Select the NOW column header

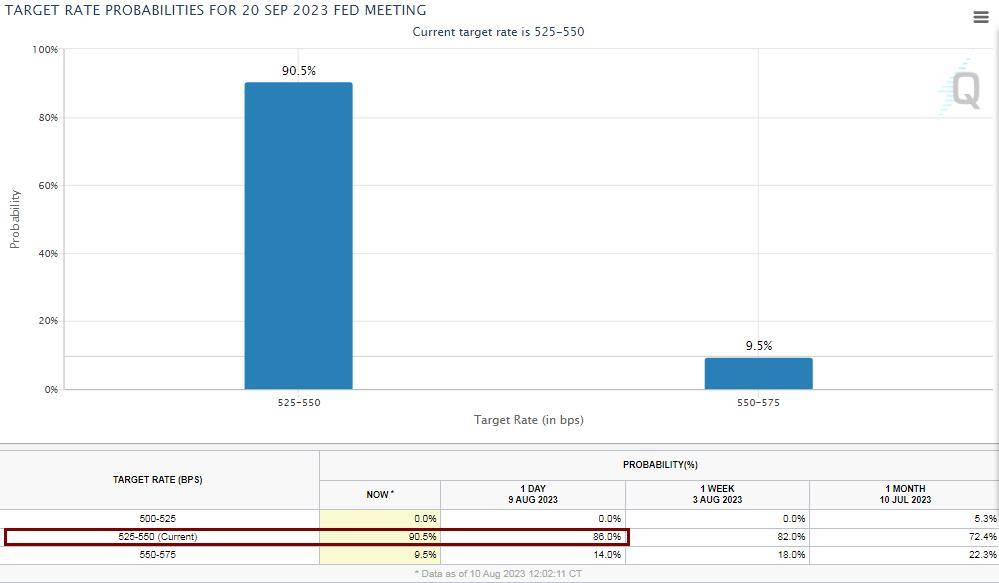pyautogui.click(x=379, y=494)
